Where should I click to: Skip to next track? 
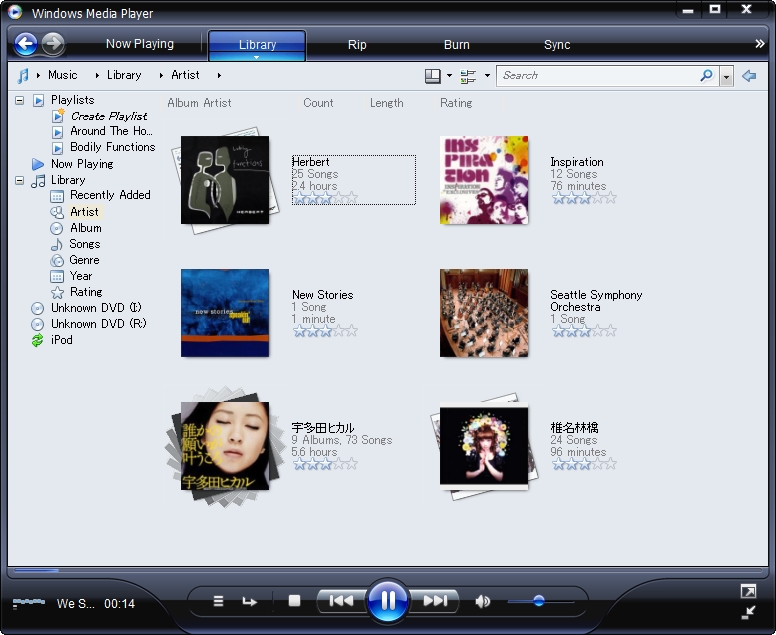coord(435,601)
